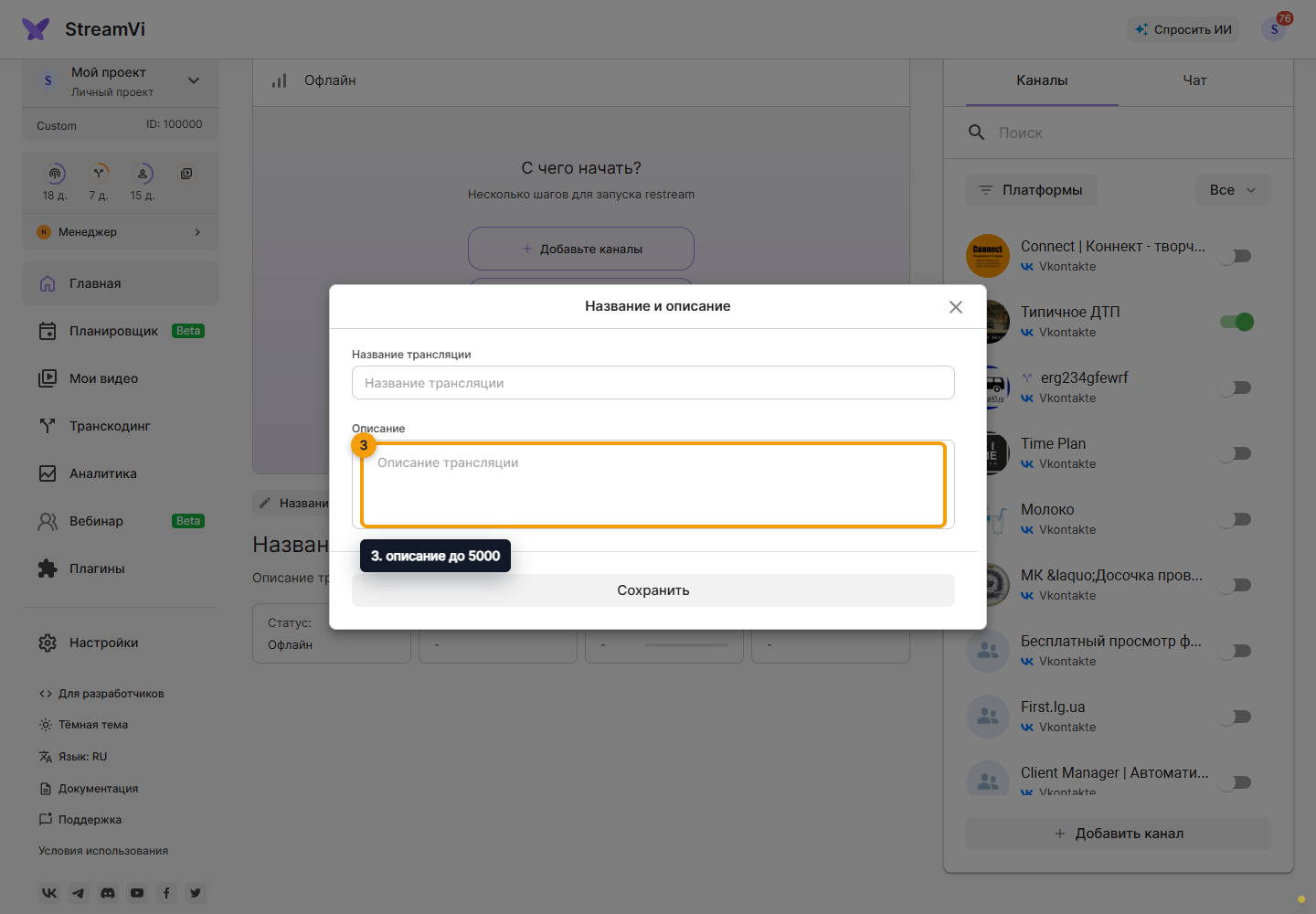Open the Платформы filter
Screen dimensions: 1316x914
(x=1032, y=190)
